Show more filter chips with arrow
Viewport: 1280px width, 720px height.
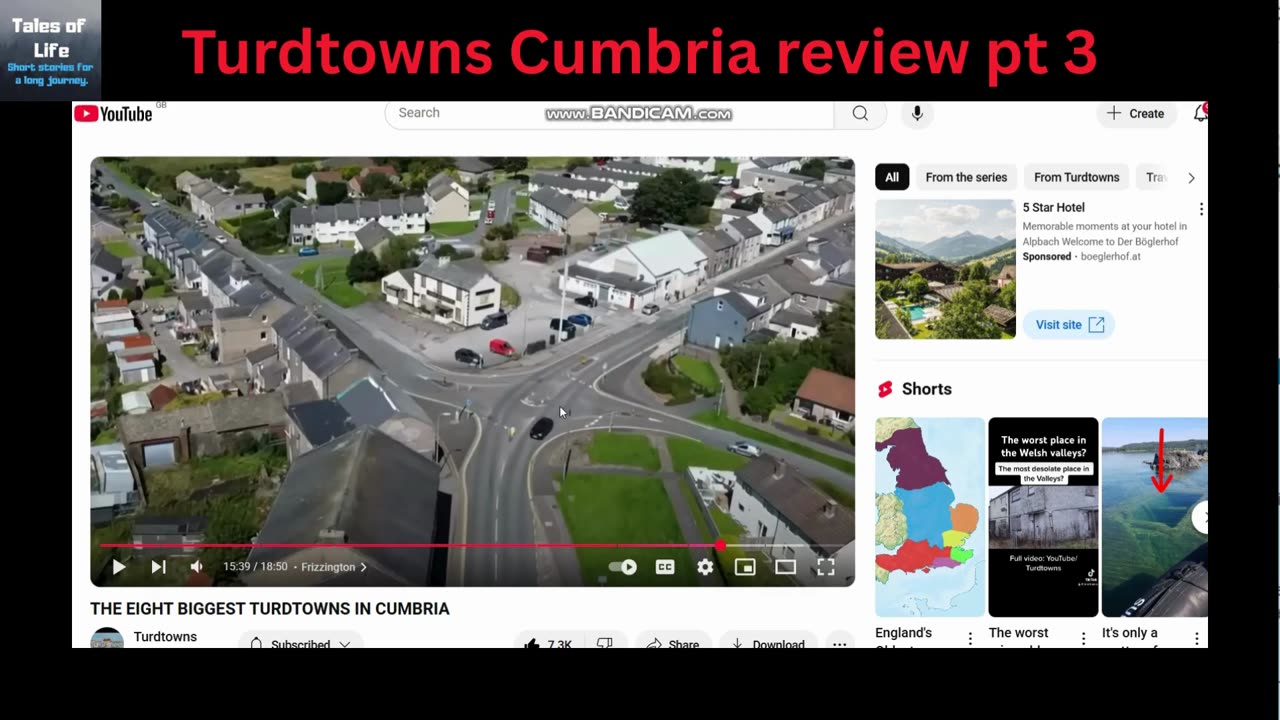coord(1191,177)
